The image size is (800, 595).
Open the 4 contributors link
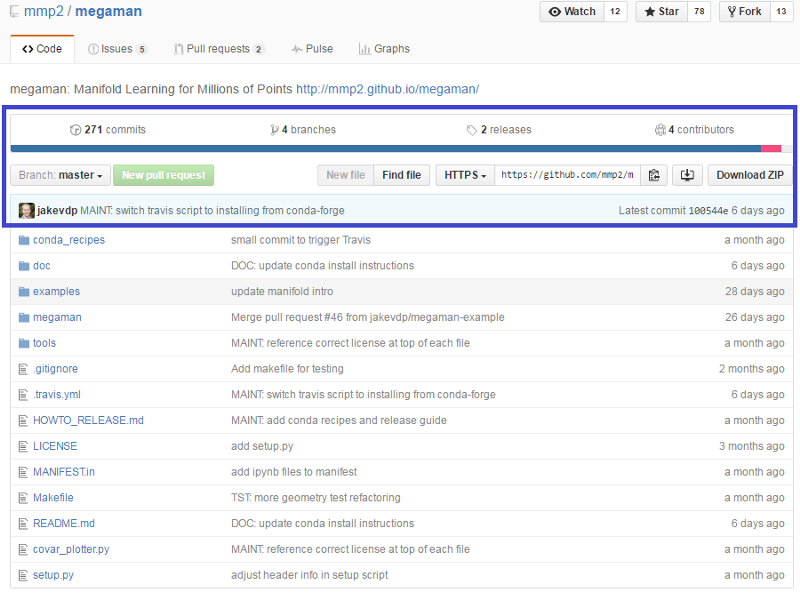[x=694, y=130]
